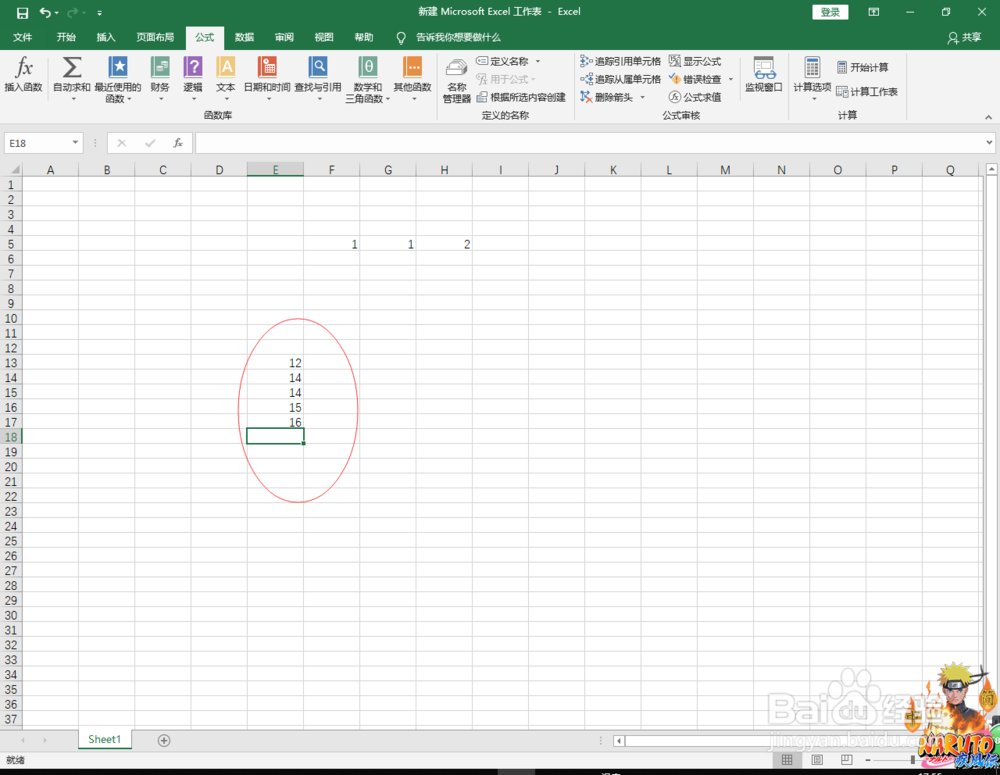
Task: Select the Sheet1 tab
Action: [x=105, y=739]
